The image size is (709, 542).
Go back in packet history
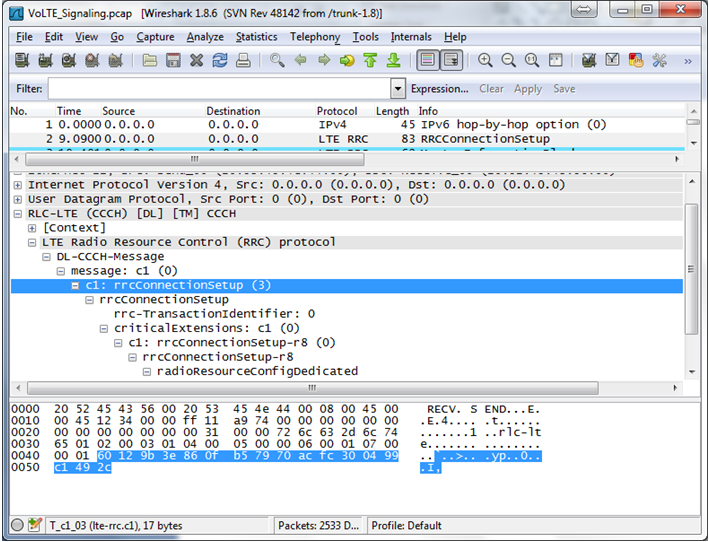coord(301,60)
